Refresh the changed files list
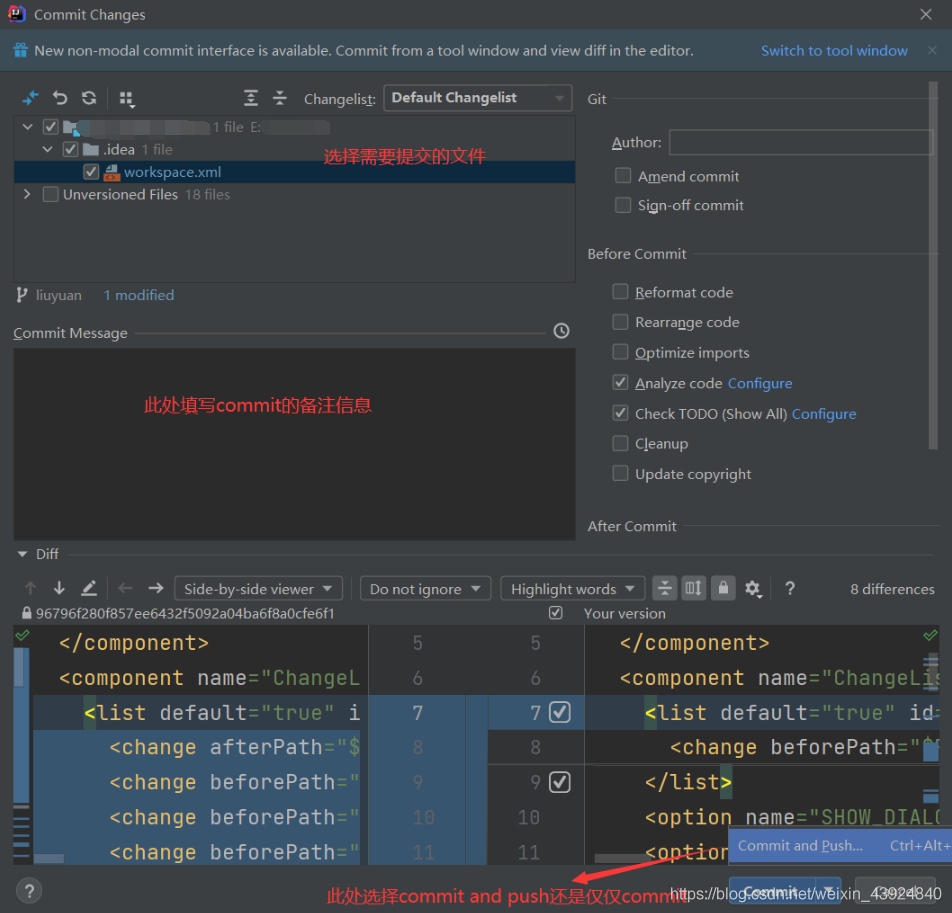 (89, 98)
